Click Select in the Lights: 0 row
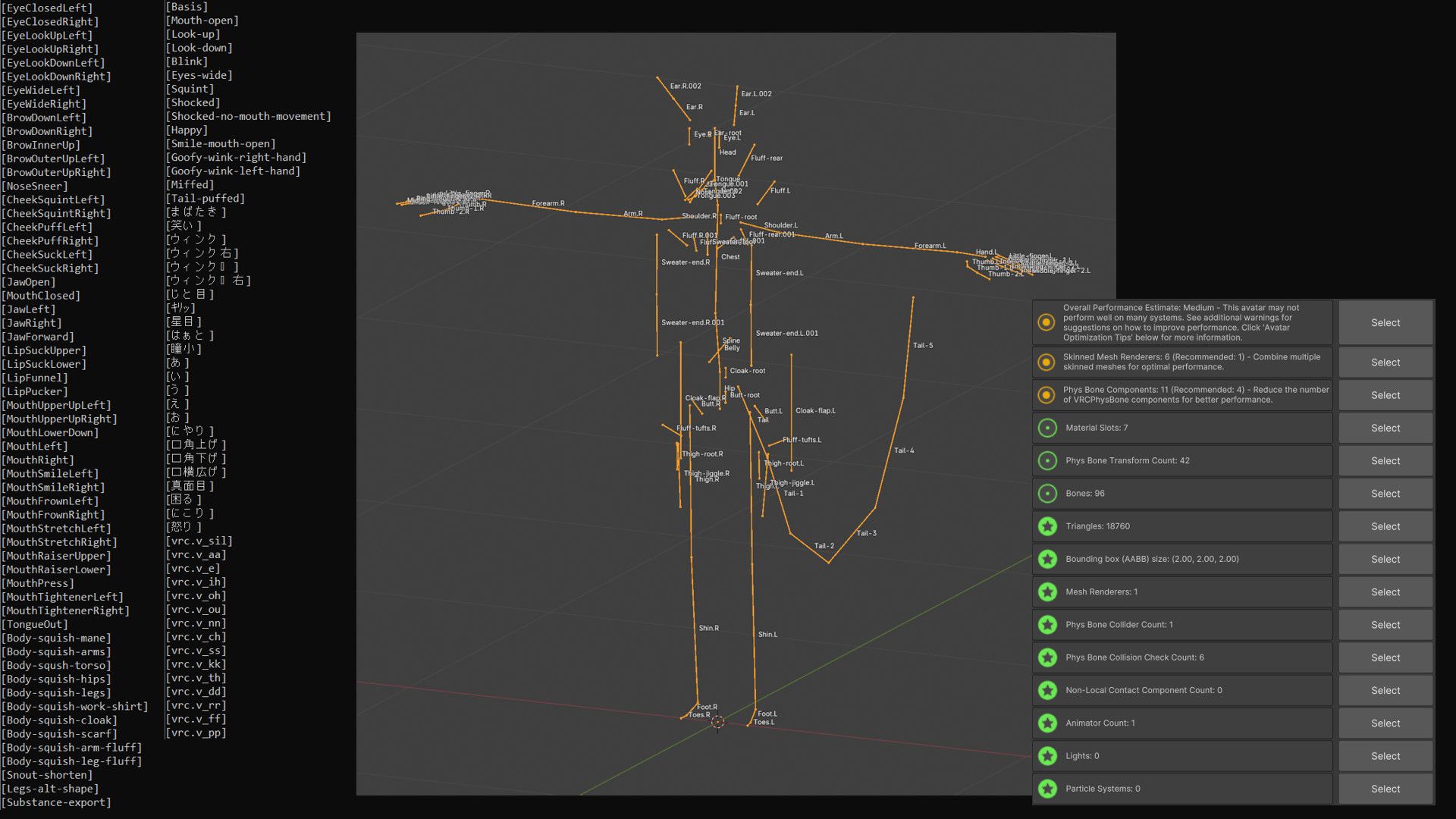Viewport: 1456px width, 819px height. point(1385,756)
